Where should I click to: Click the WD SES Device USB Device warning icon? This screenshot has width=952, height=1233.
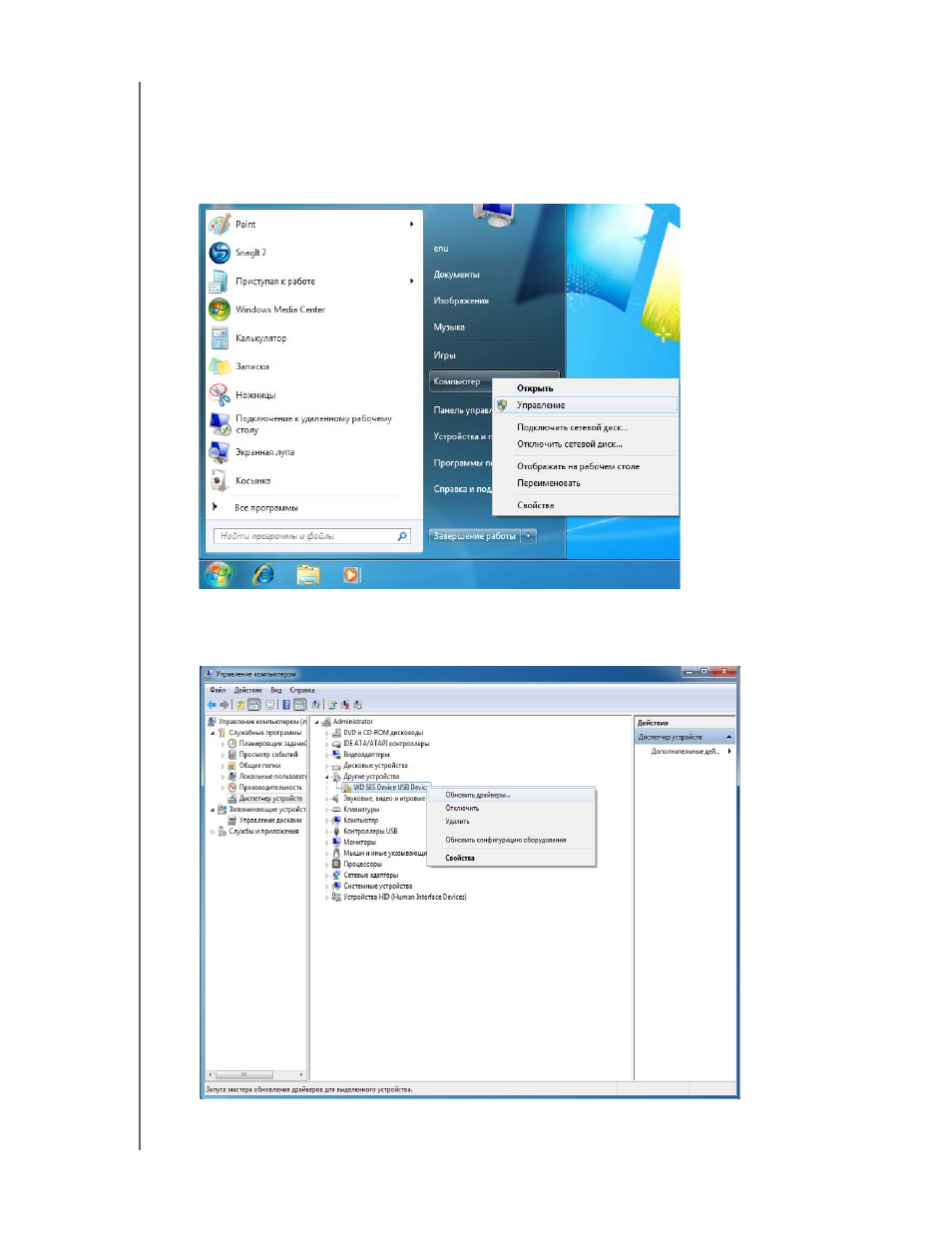point(347,788)
